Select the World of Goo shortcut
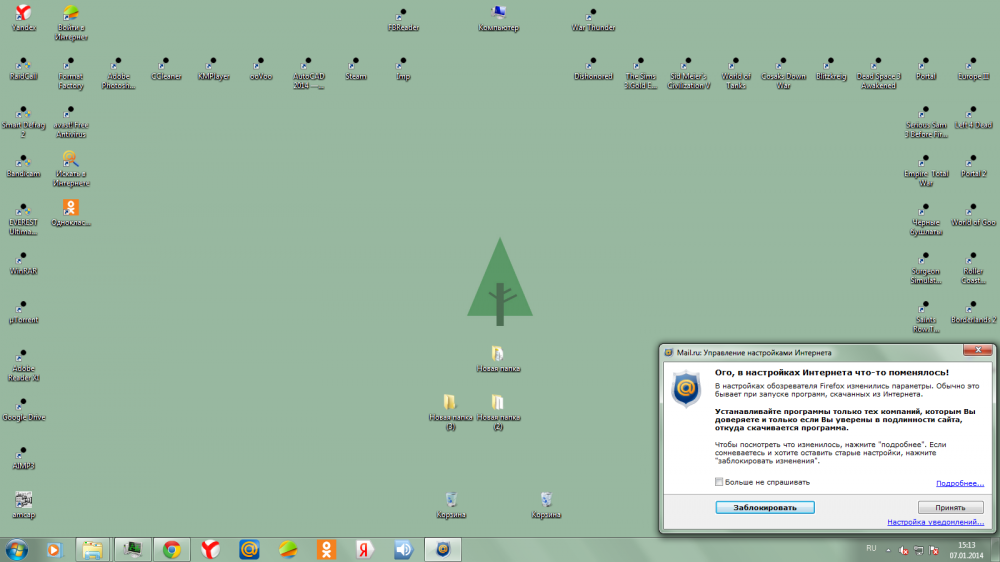1000x562 pixels. pyautogui.click(x=973, y=215)
